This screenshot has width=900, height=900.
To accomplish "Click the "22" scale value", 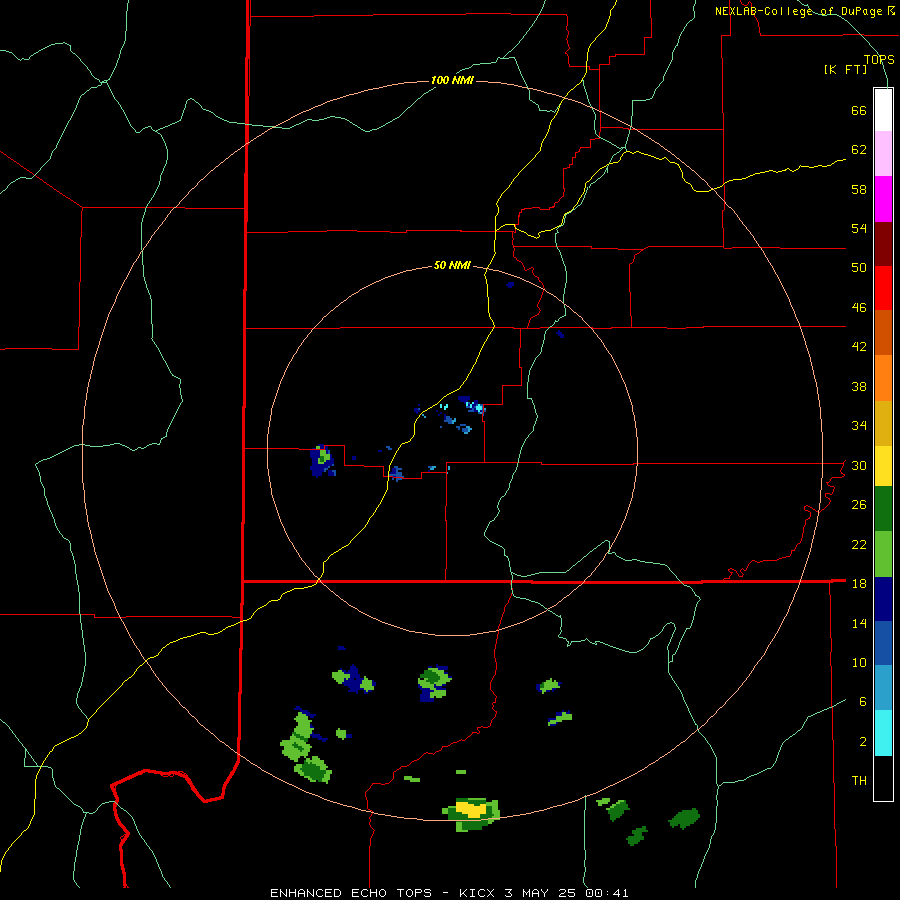I will [x=859, y=545].
